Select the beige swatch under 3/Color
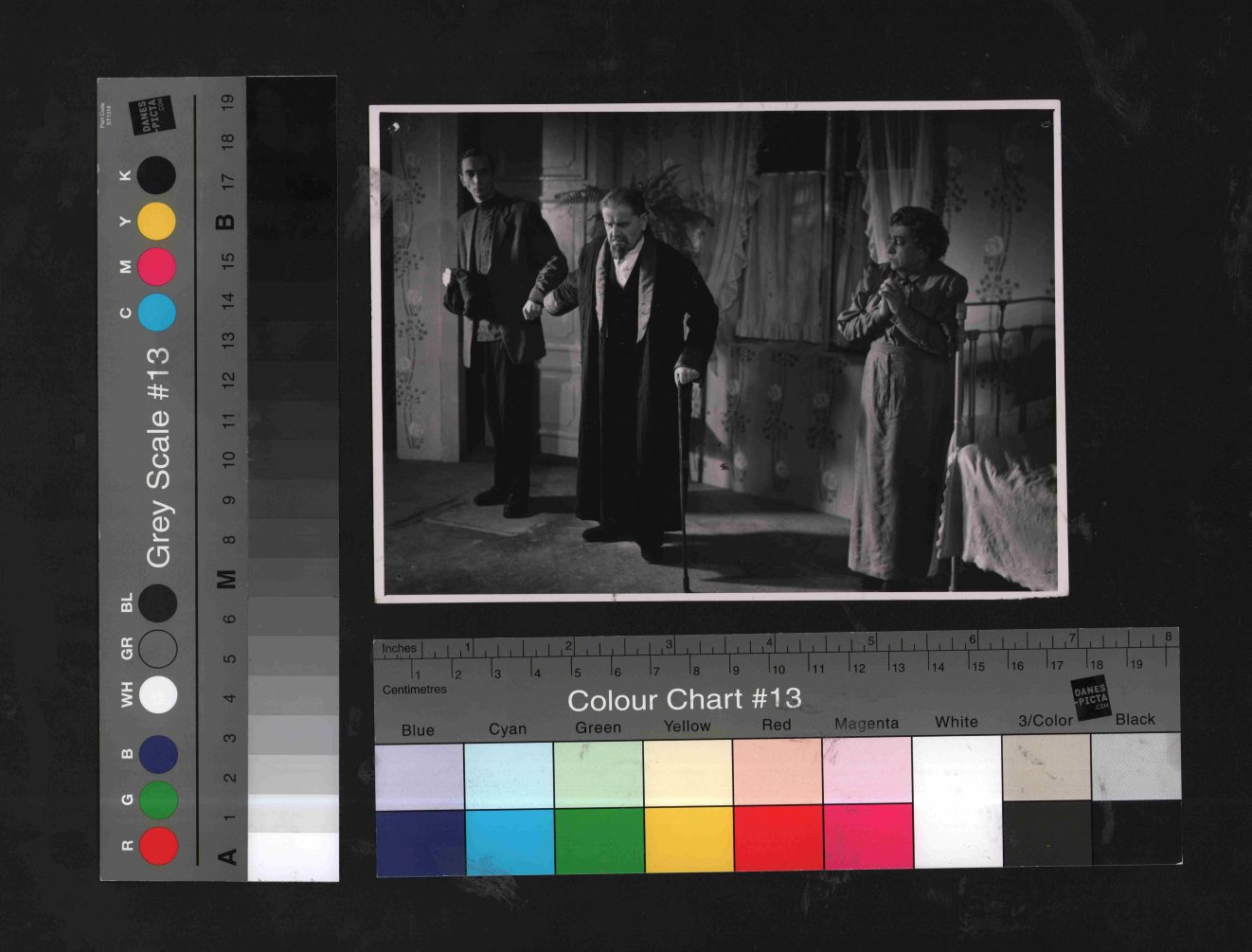 coord(1046,768)
